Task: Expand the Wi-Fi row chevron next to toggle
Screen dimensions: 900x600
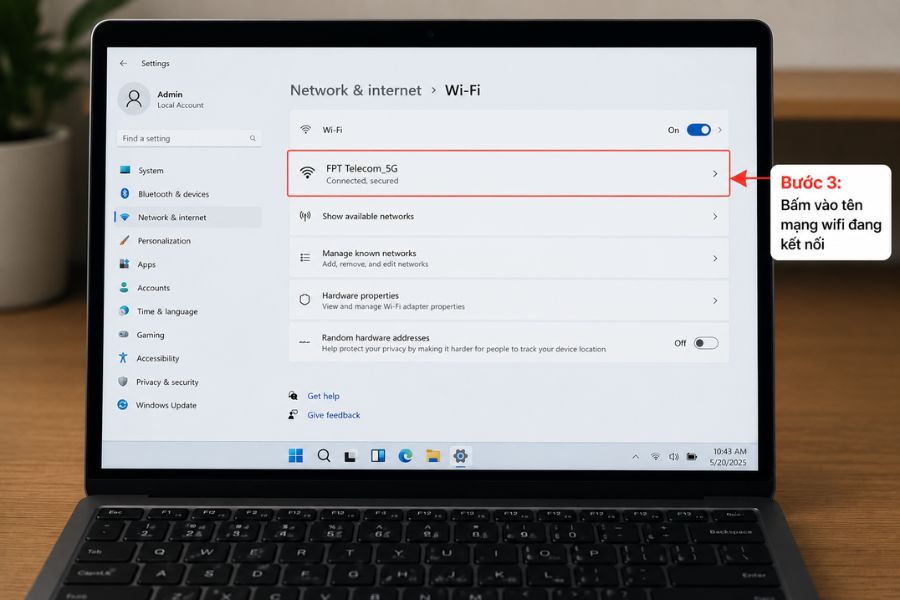Action: click(x=720, y=130)
